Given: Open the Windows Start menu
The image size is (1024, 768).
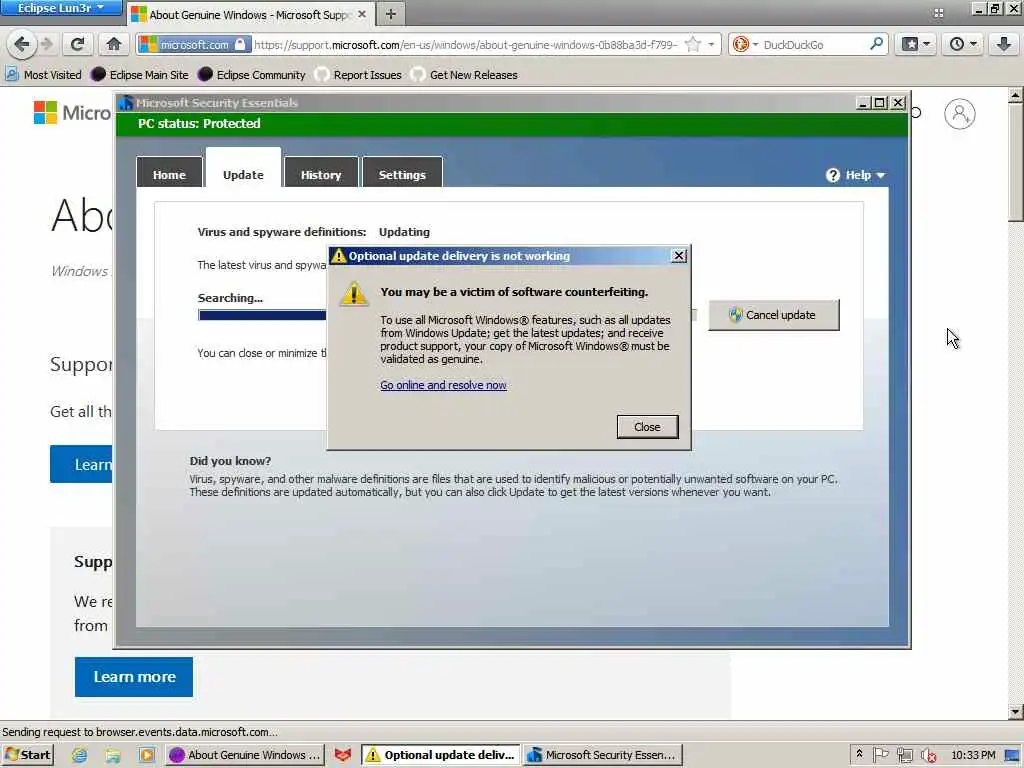Looking at the screenshot, I should 27,754.
